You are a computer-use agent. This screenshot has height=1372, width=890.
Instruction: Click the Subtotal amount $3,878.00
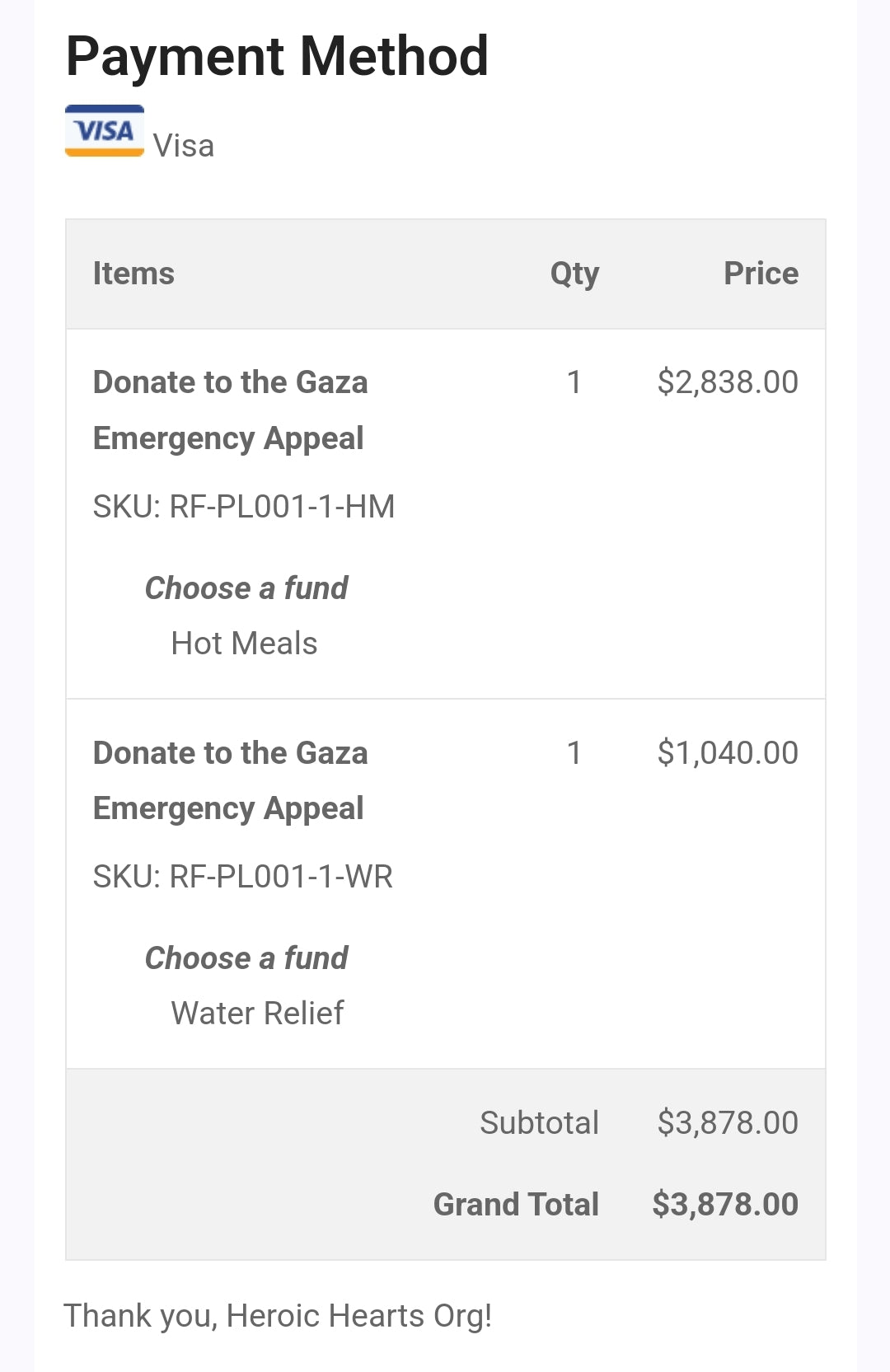[x=728, y=1122]
